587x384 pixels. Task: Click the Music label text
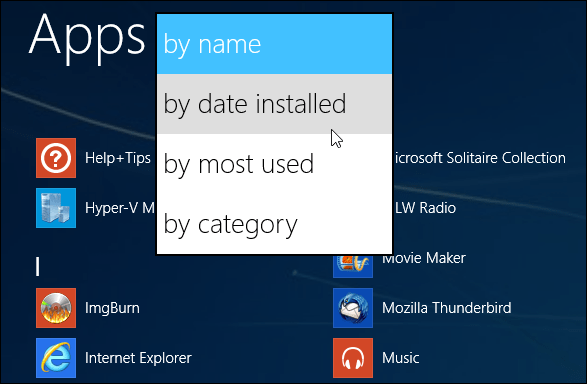401,358
